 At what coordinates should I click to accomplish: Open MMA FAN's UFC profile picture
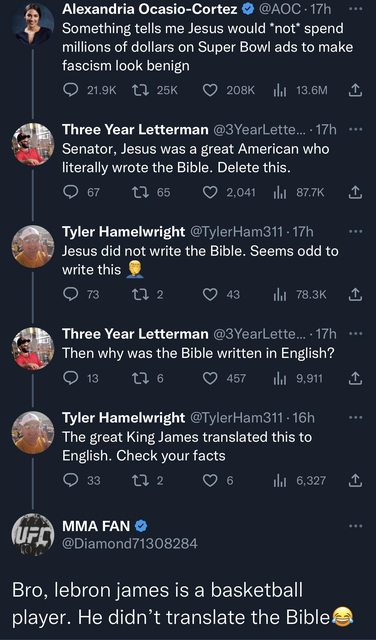click(33, 534)
